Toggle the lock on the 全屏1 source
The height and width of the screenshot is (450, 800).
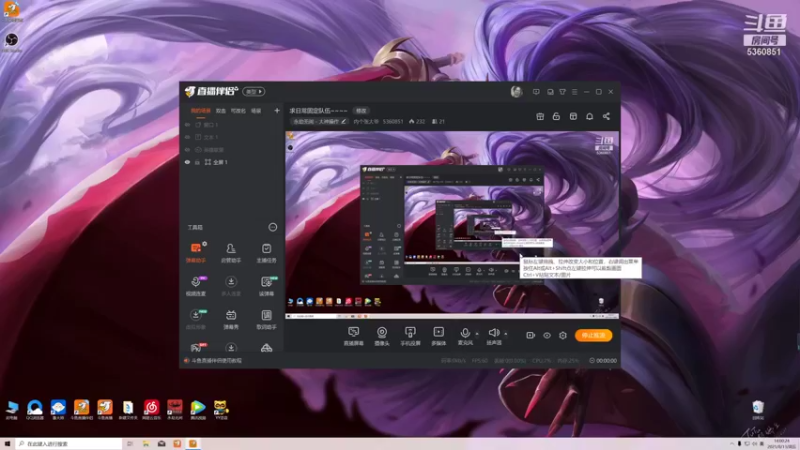[x=197, y=162]
